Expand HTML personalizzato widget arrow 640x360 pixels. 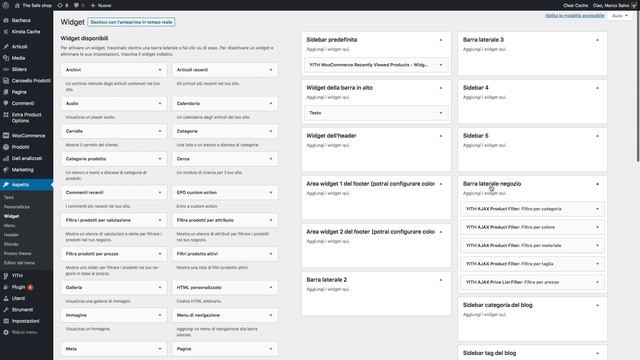pos(271,287)
